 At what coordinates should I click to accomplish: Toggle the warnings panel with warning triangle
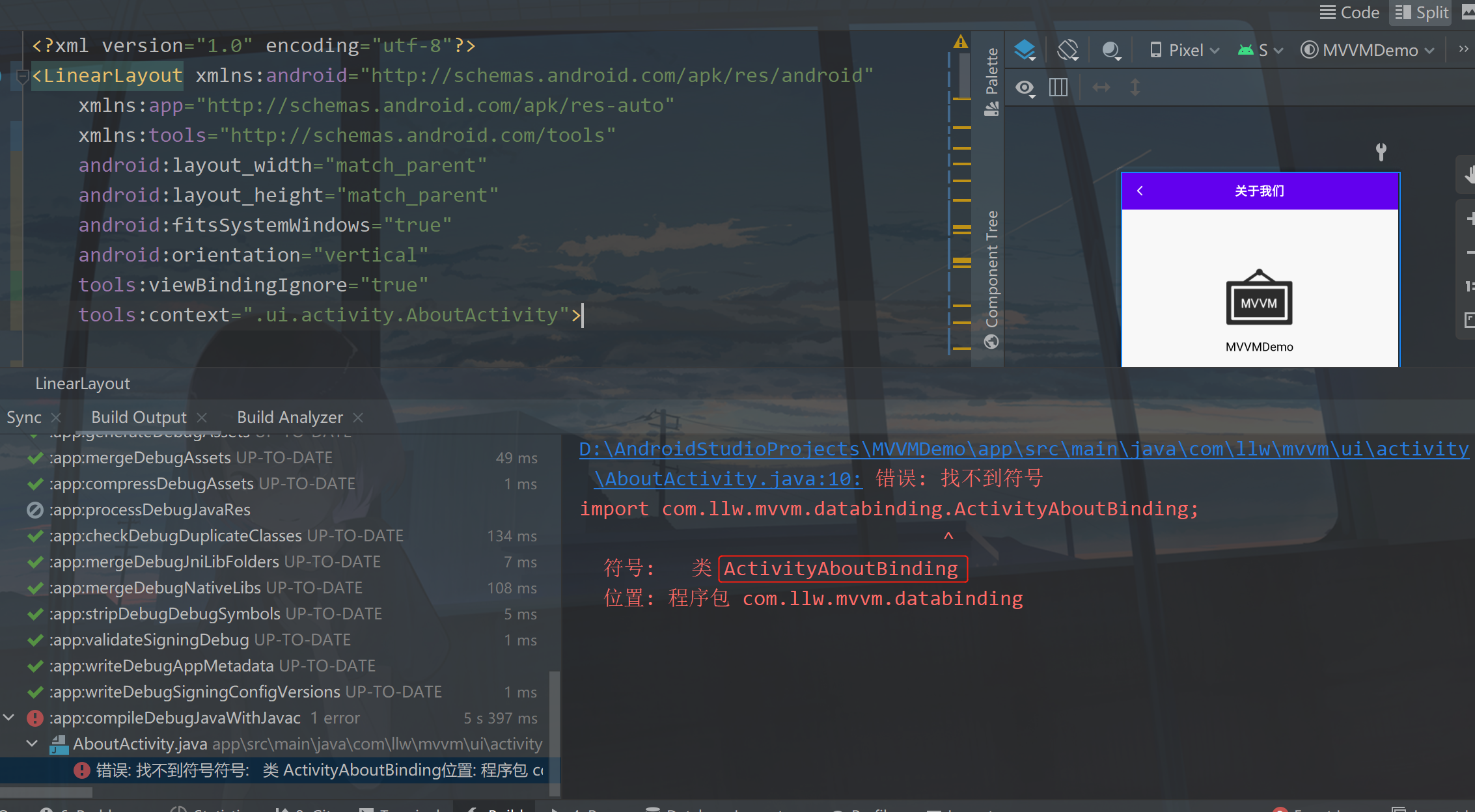[962, 41]
